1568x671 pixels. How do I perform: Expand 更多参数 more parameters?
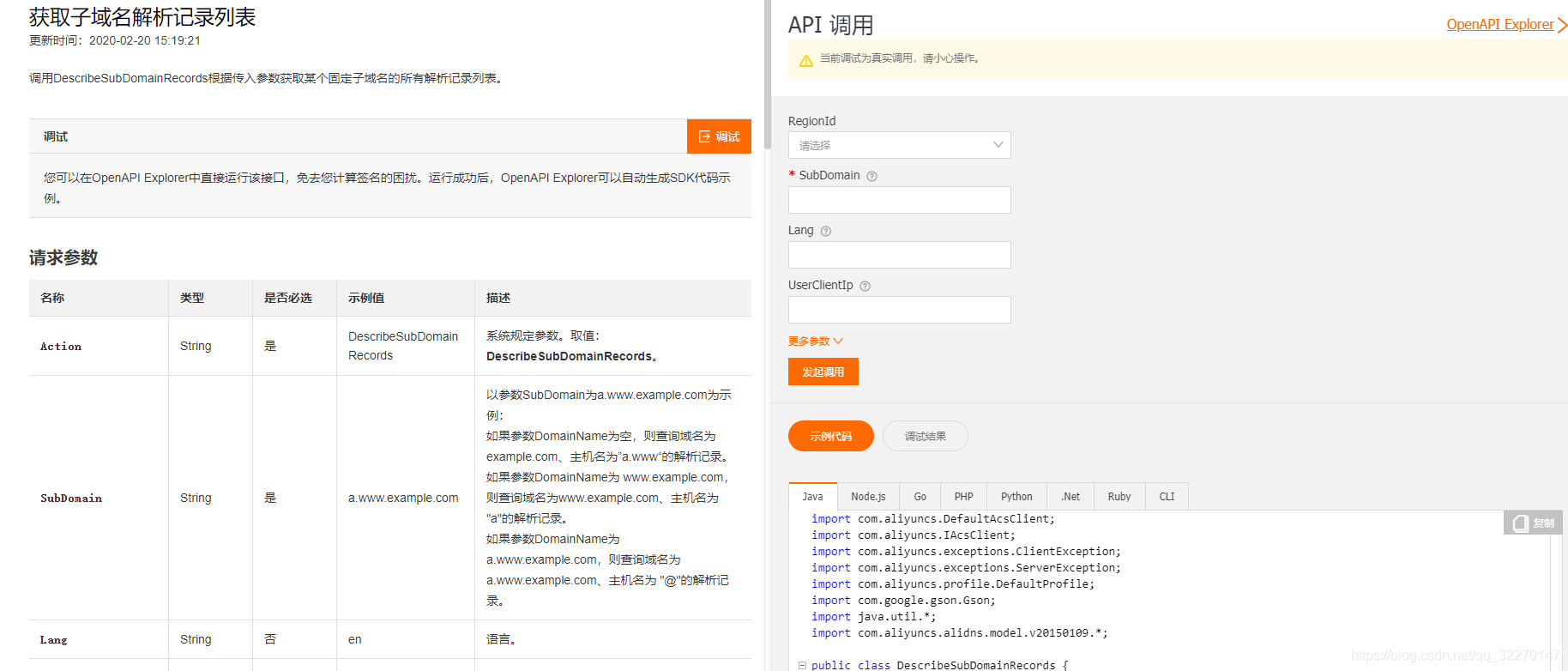[815, 341]
